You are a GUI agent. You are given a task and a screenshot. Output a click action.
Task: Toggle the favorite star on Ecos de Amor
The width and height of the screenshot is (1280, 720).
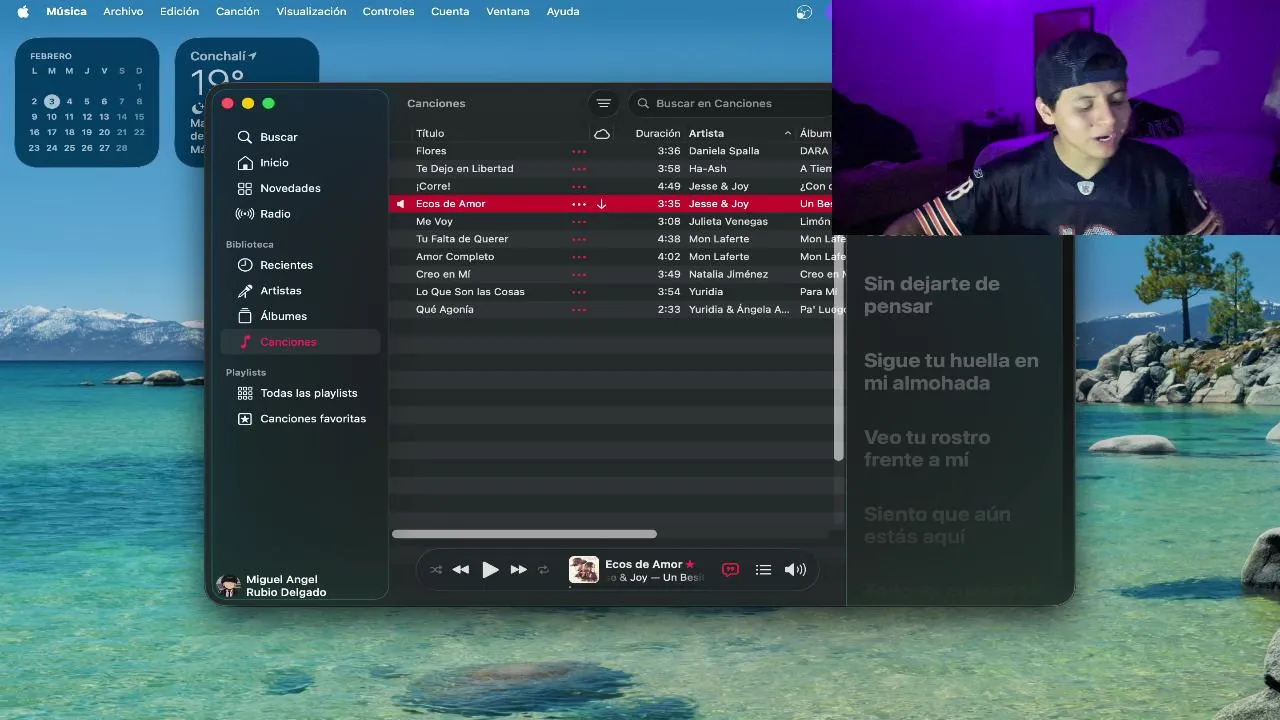coord(690,564)
